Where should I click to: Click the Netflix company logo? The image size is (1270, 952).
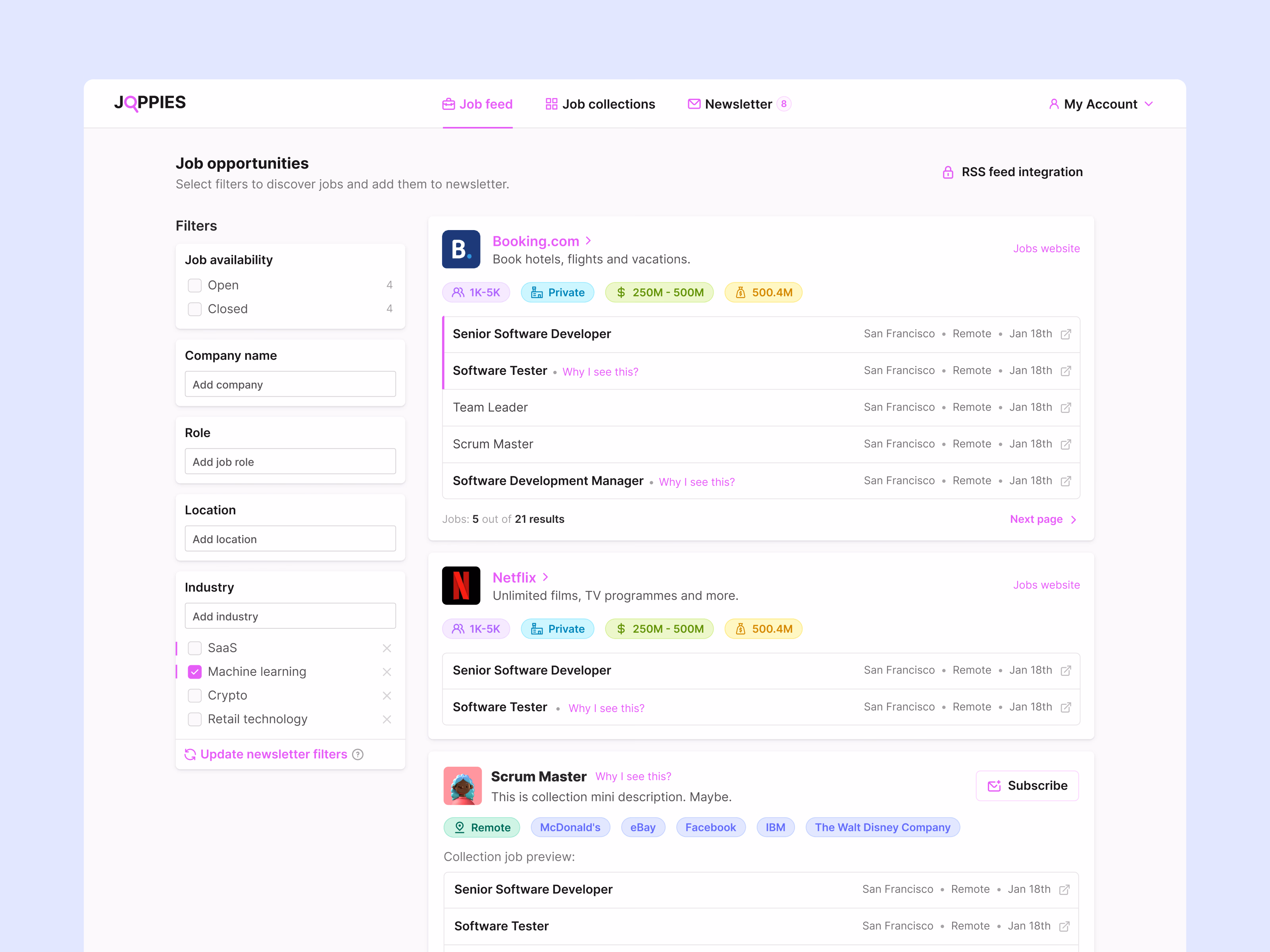(x=461, y=585)
